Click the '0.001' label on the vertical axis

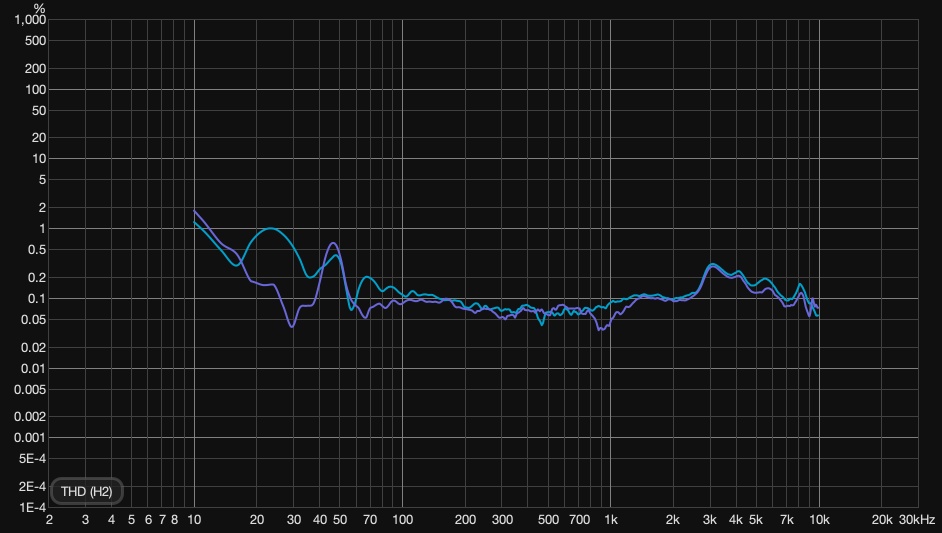tap(30, 437)
